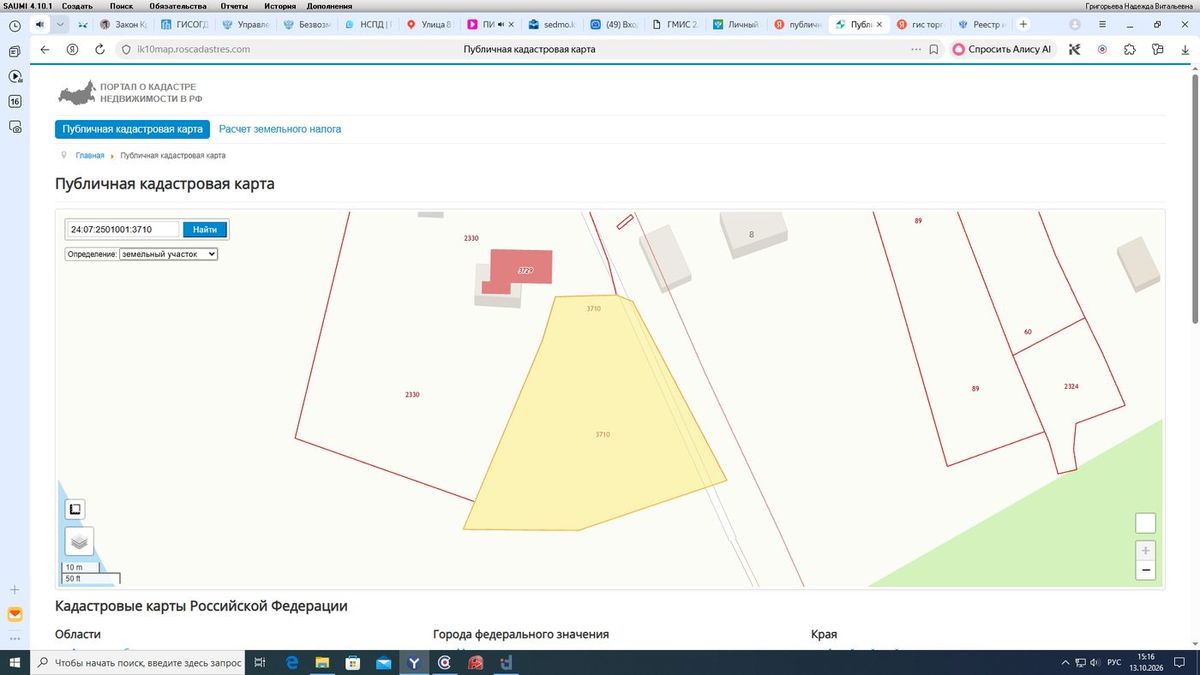Switch to the НСПД browser tab
This screenshot has height=675, width=1200.
click(x=370, y=24)
